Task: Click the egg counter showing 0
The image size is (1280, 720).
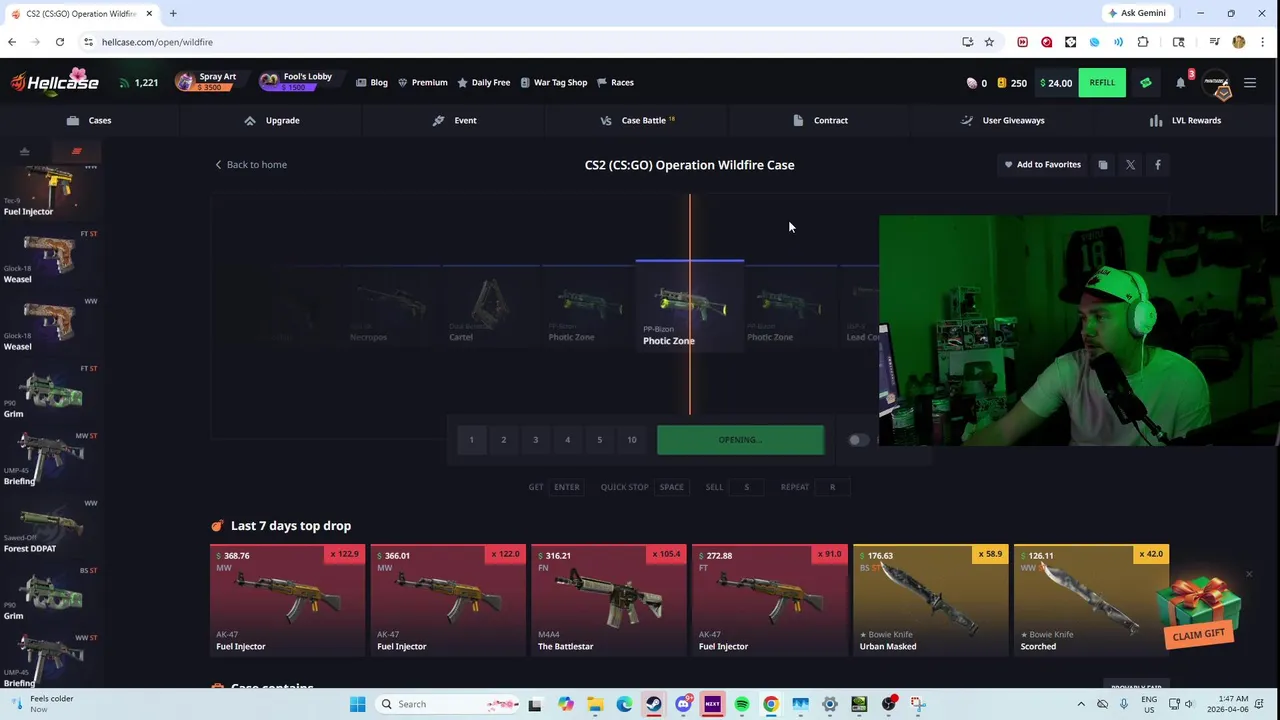Action: 976,83
